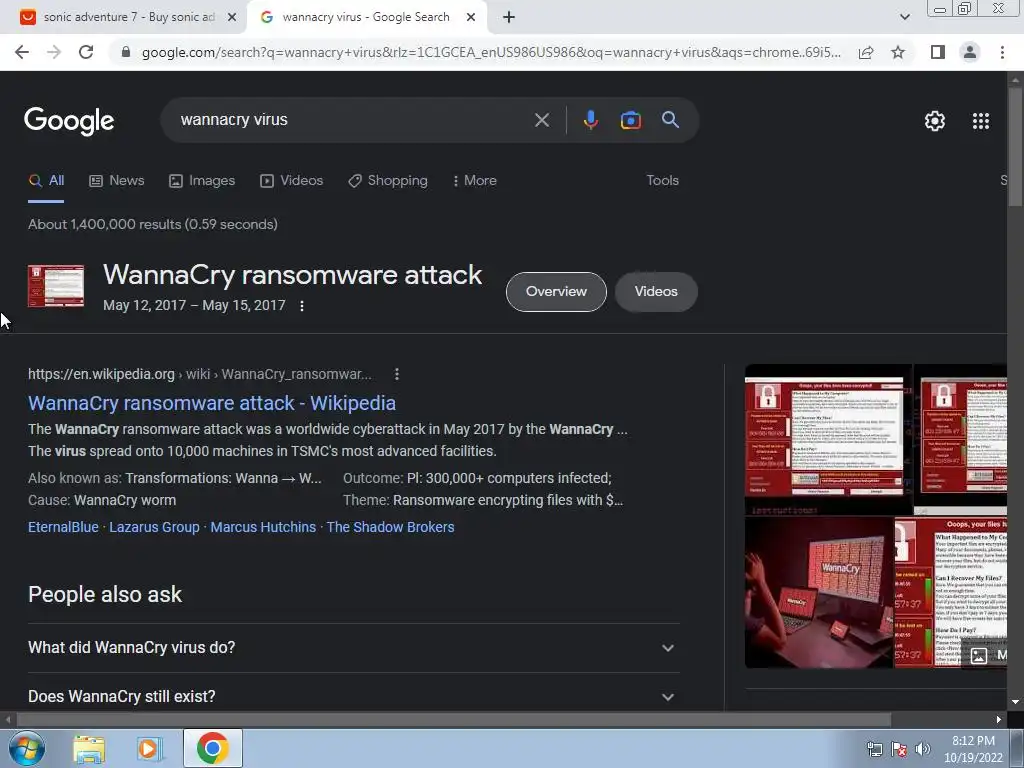Open the Chrome profile avatar

970,52
